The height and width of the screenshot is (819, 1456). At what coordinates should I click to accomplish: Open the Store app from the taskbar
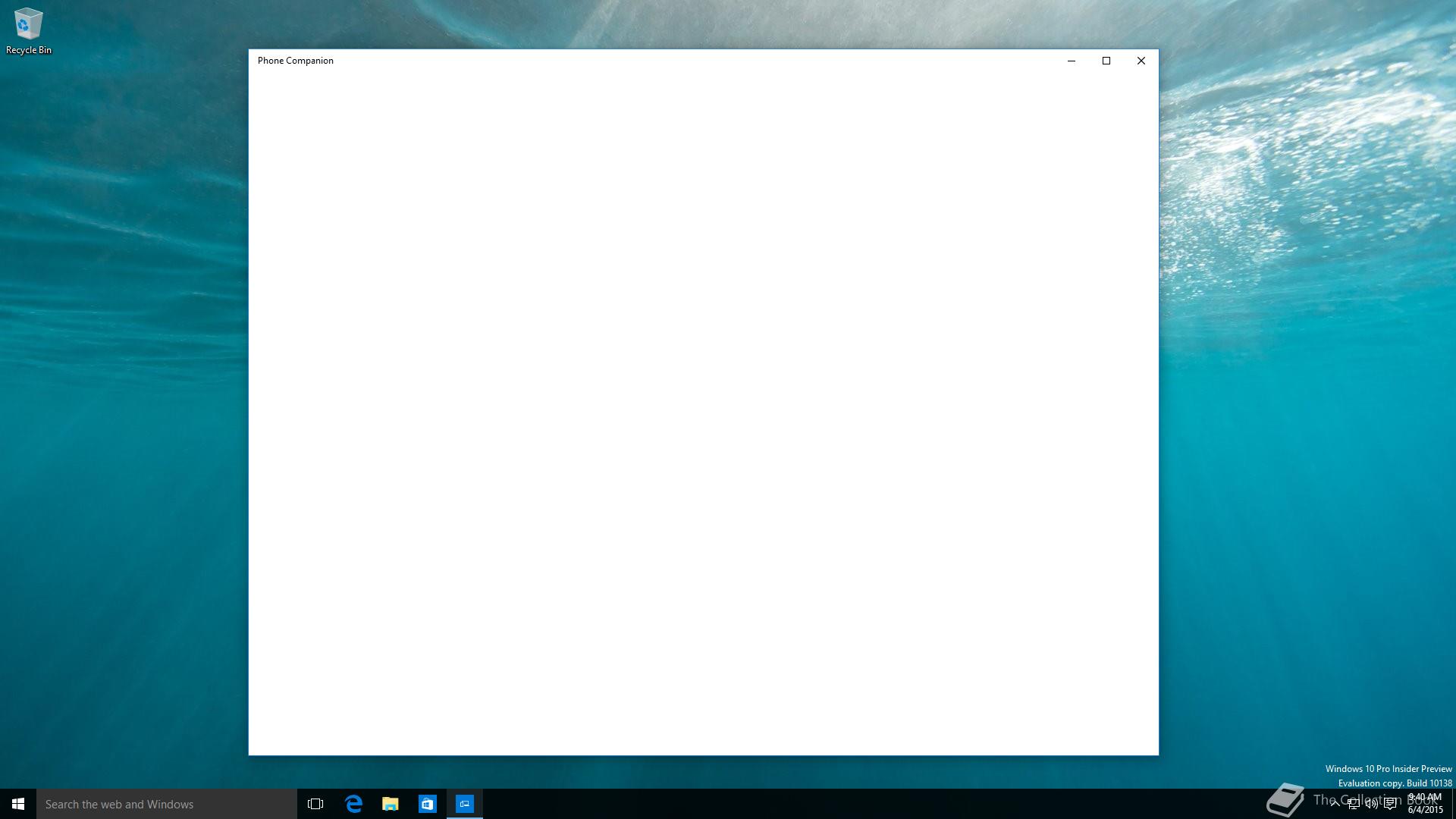(428, 804)
